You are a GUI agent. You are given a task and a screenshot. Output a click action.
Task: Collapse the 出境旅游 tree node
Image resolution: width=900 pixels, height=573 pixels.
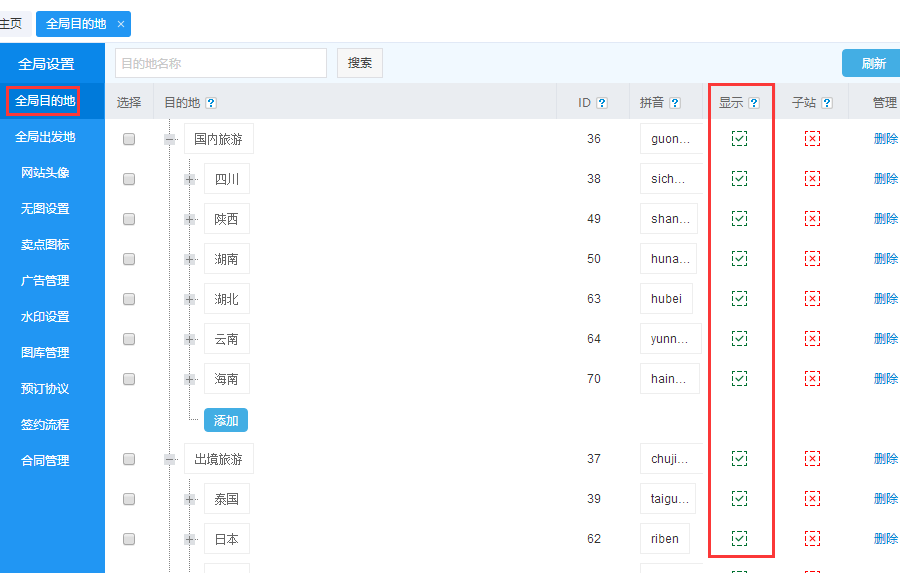click(170, 459)
